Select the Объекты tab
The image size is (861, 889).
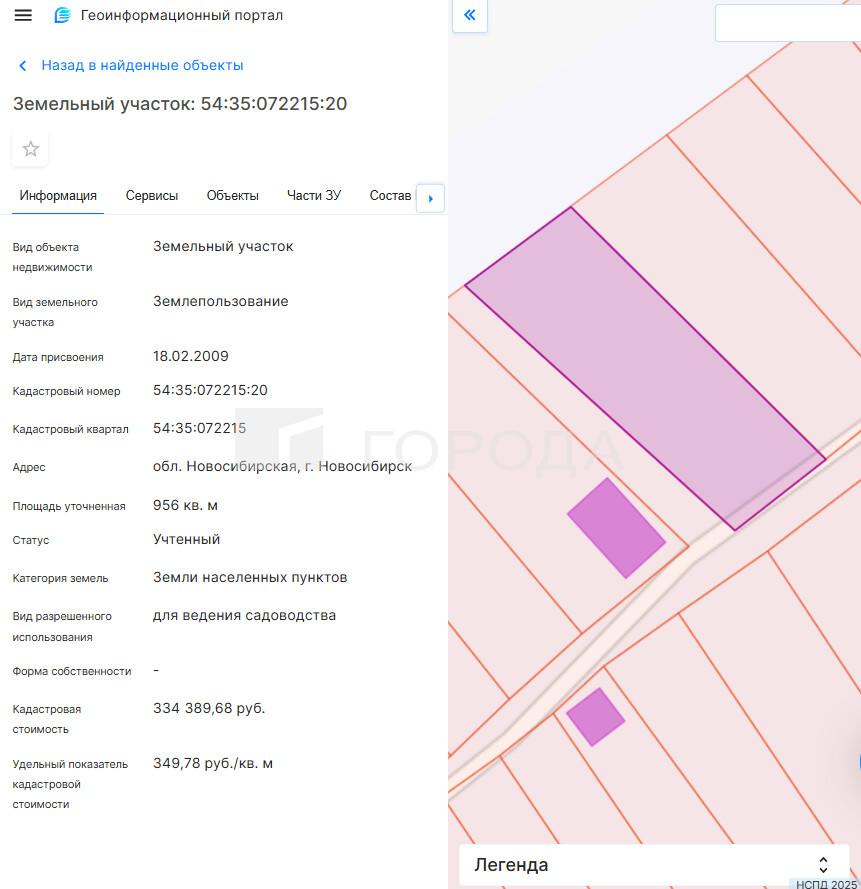coord(233,196)
